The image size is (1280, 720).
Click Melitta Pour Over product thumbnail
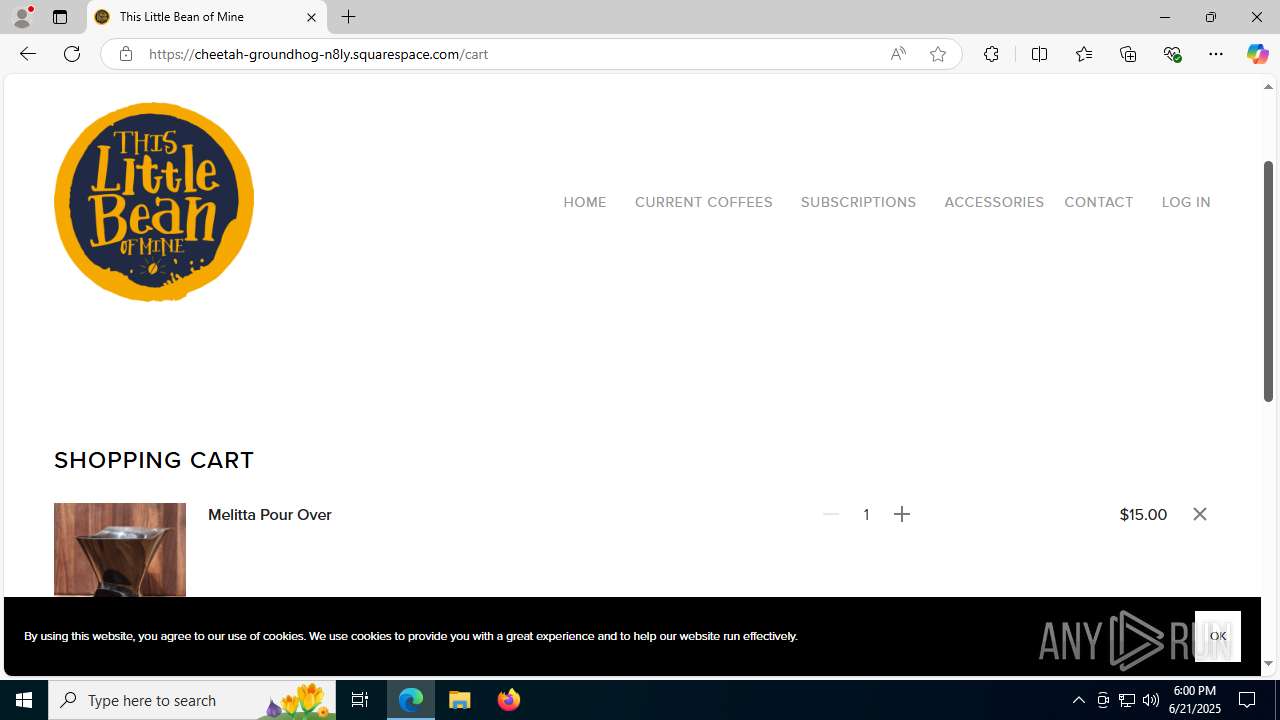(x=120, y=549)
